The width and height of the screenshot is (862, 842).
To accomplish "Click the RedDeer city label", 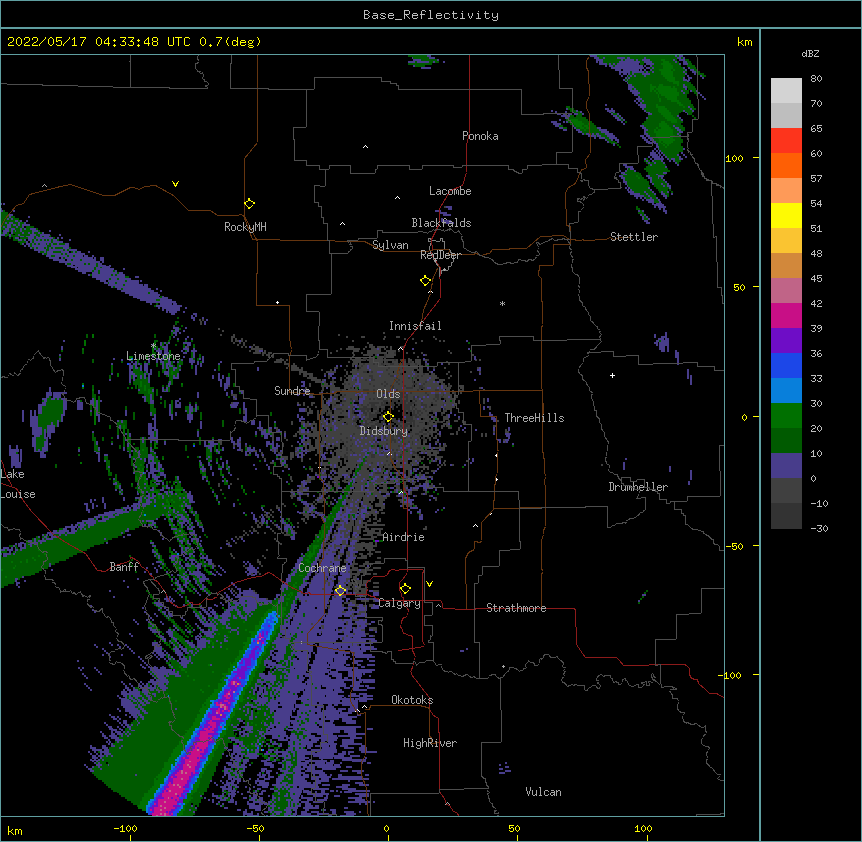I will [440, 255].
